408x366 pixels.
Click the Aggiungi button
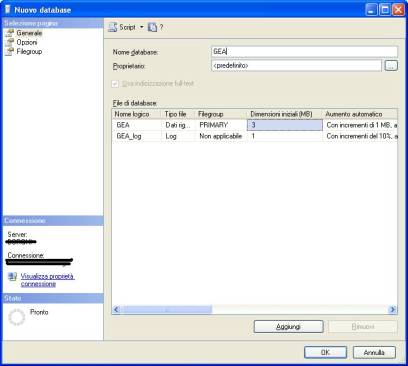(x=289, y=327)
